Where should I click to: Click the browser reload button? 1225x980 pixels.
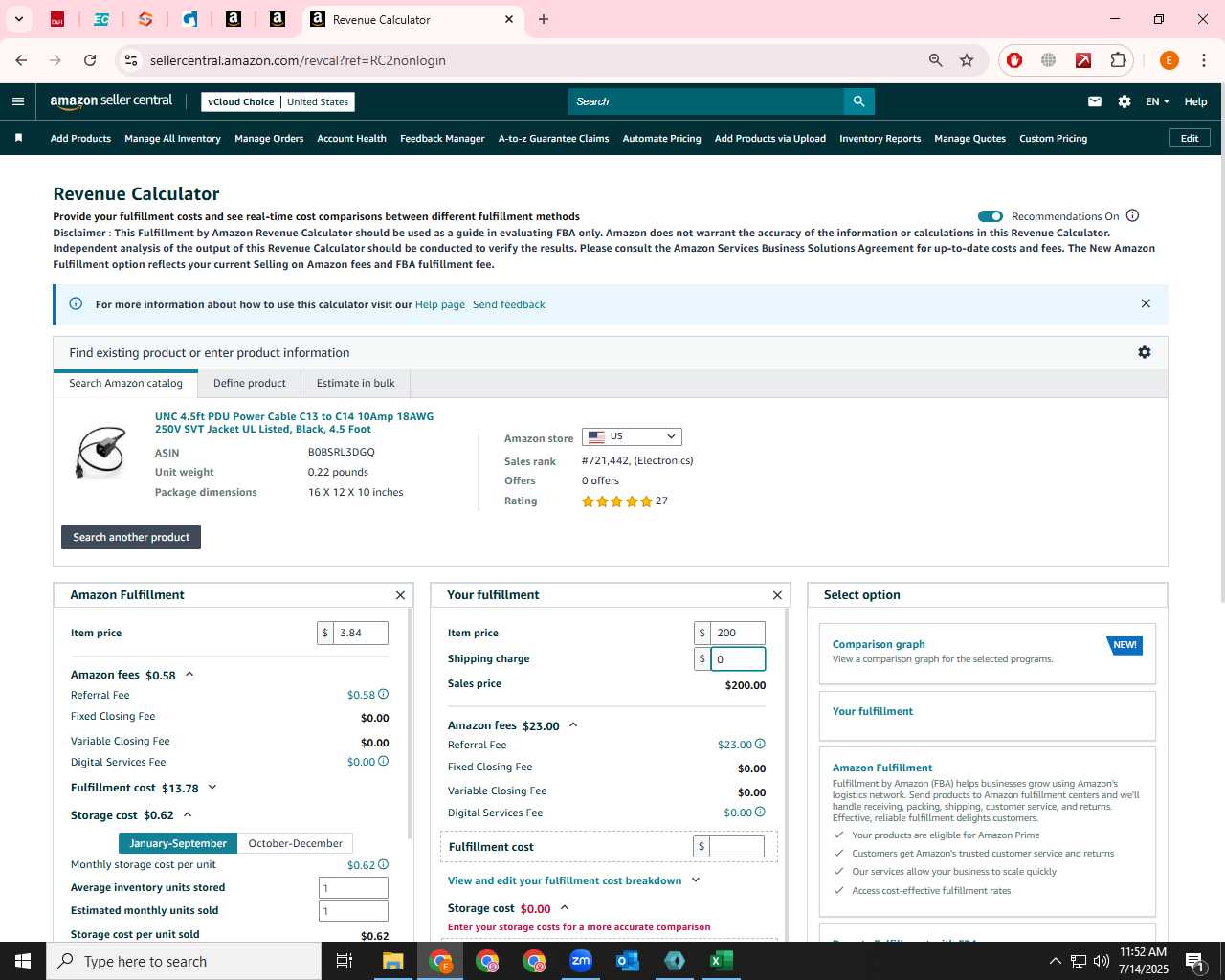click(90, 60)
